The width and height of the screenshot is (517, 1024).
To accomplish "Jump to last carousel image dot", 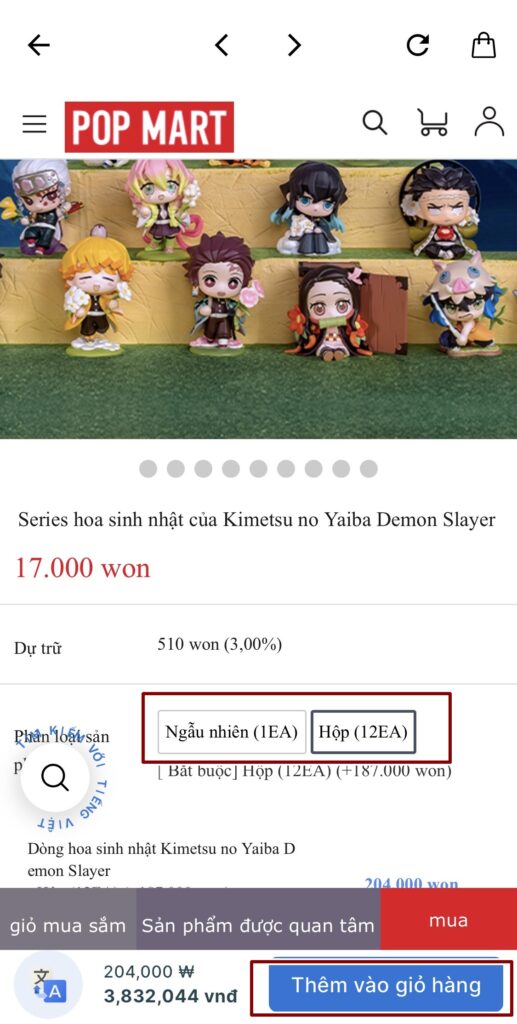I will tap(369, 469).
